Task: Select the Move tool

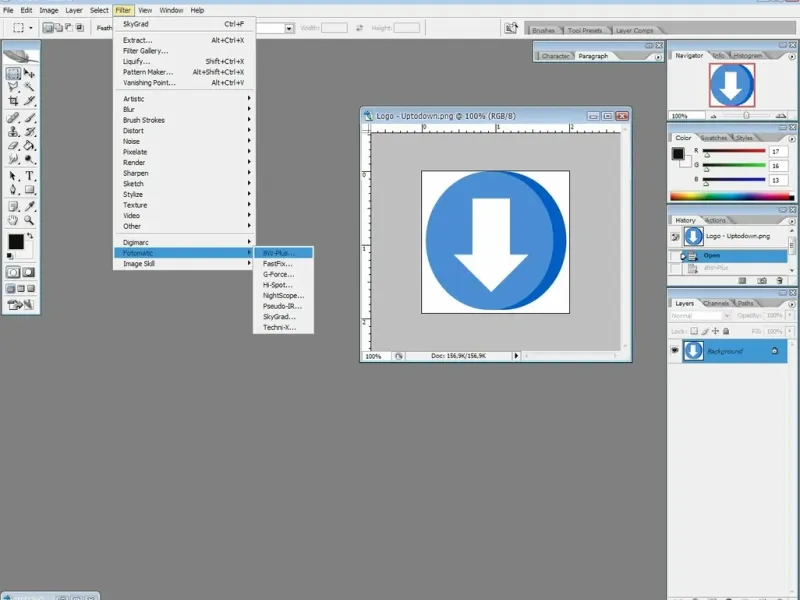Action: (x=29, y=73)
